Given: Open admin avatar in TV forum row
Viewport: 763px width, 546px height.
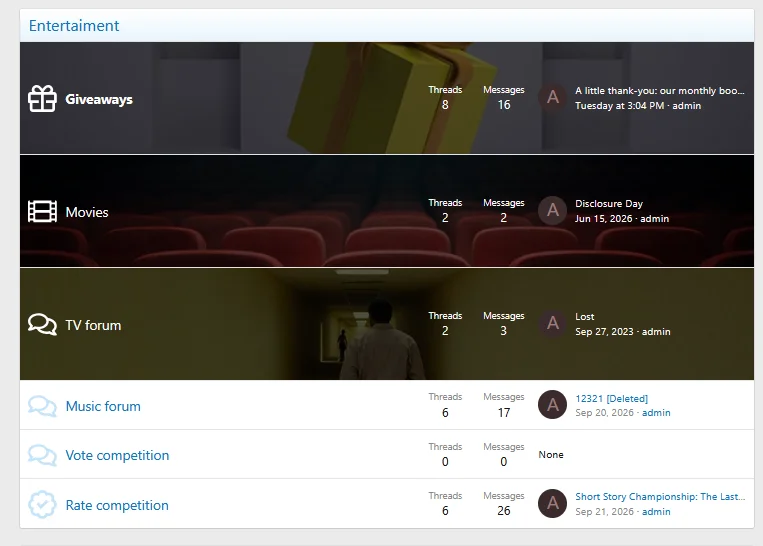Looking at the screenshot, I should pos(552,323).
